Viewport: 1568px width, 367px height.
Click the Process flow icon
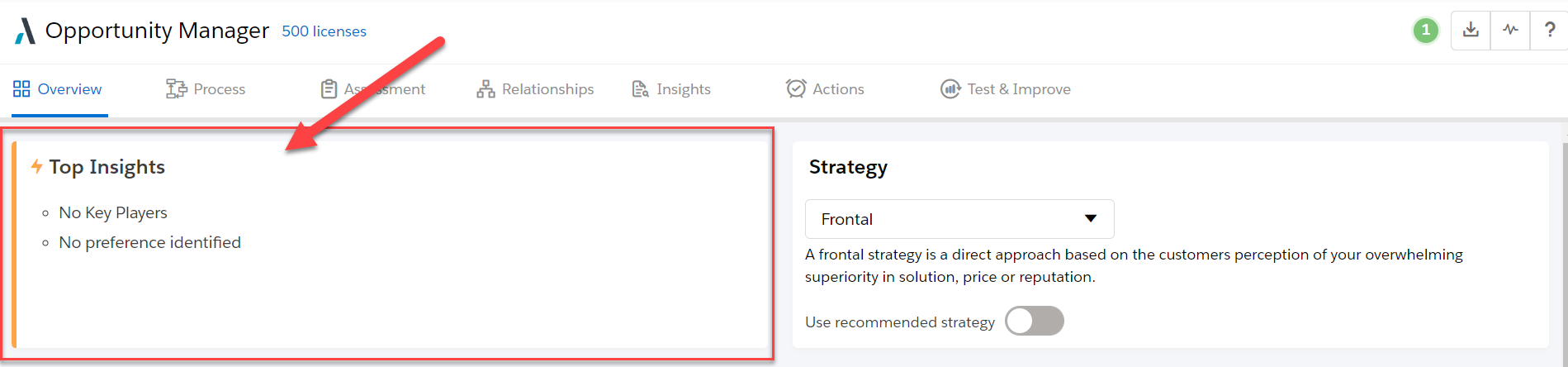tap(176, 89)
